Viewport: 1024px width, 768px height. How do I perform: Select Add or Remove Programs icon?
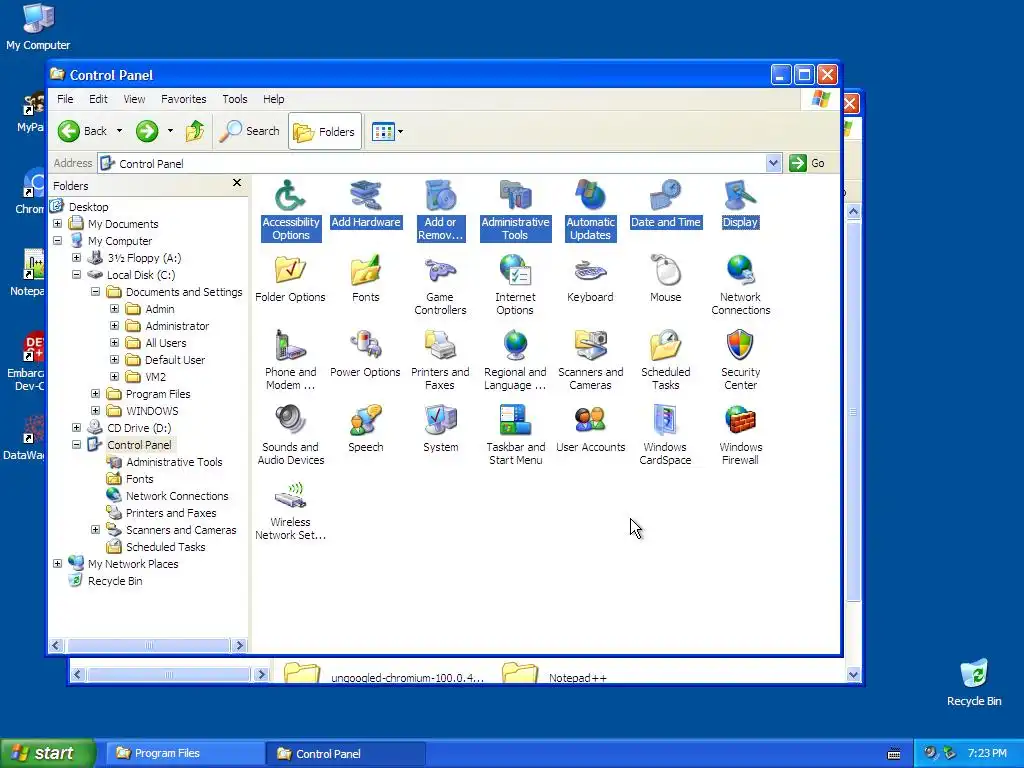click(x=440, y=210)
